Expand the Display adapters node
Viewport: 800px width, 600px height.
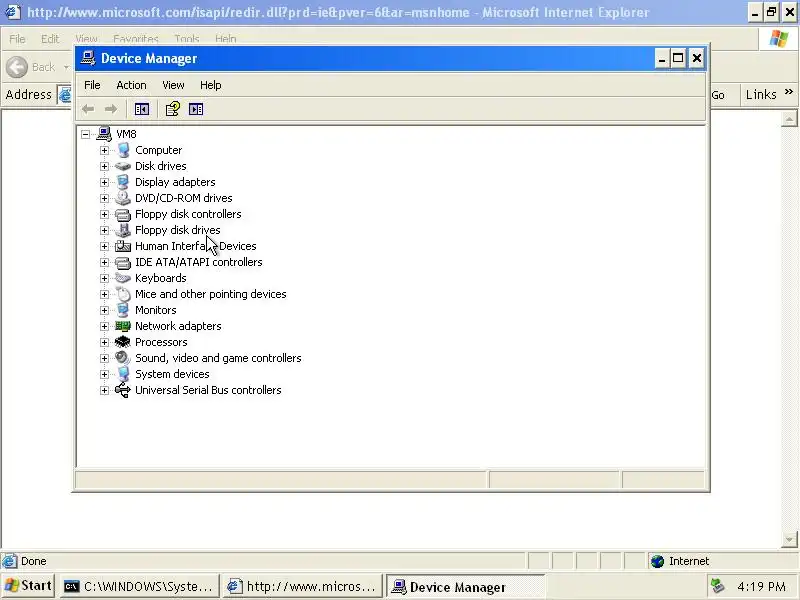coord(104,182)
